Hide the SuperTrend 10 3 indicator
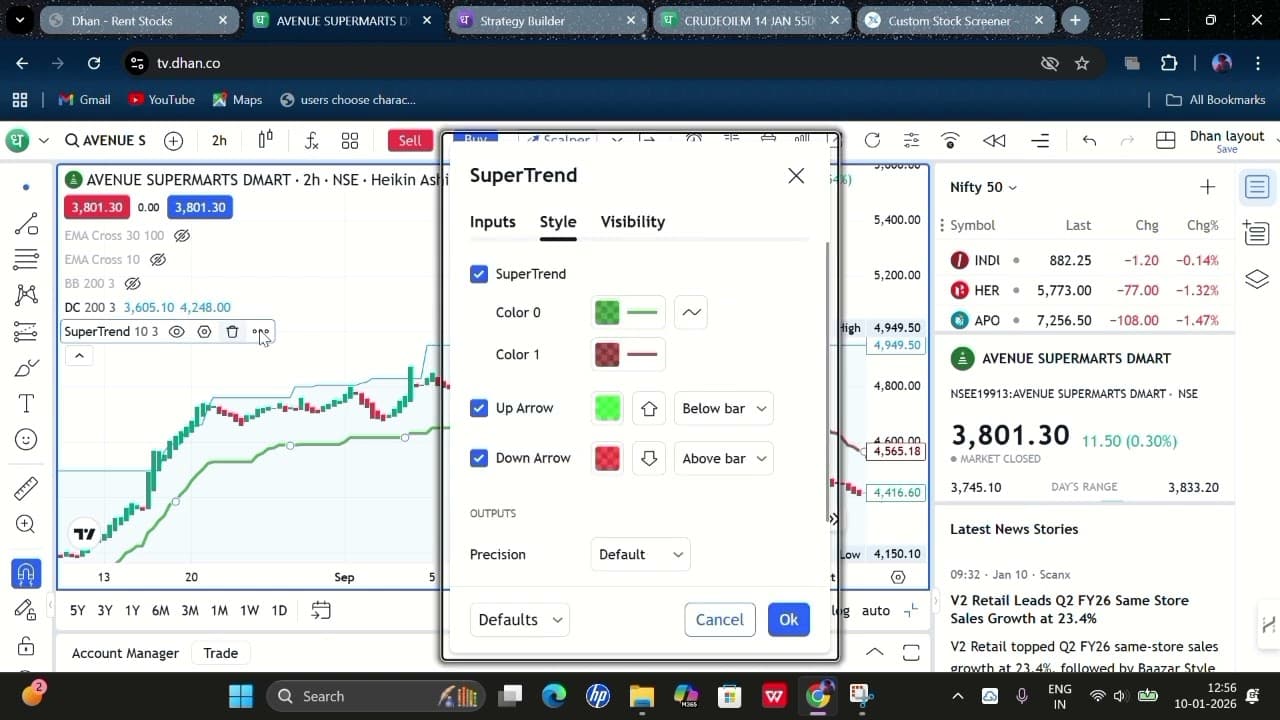1280x720 pixels. click(176, 331)
